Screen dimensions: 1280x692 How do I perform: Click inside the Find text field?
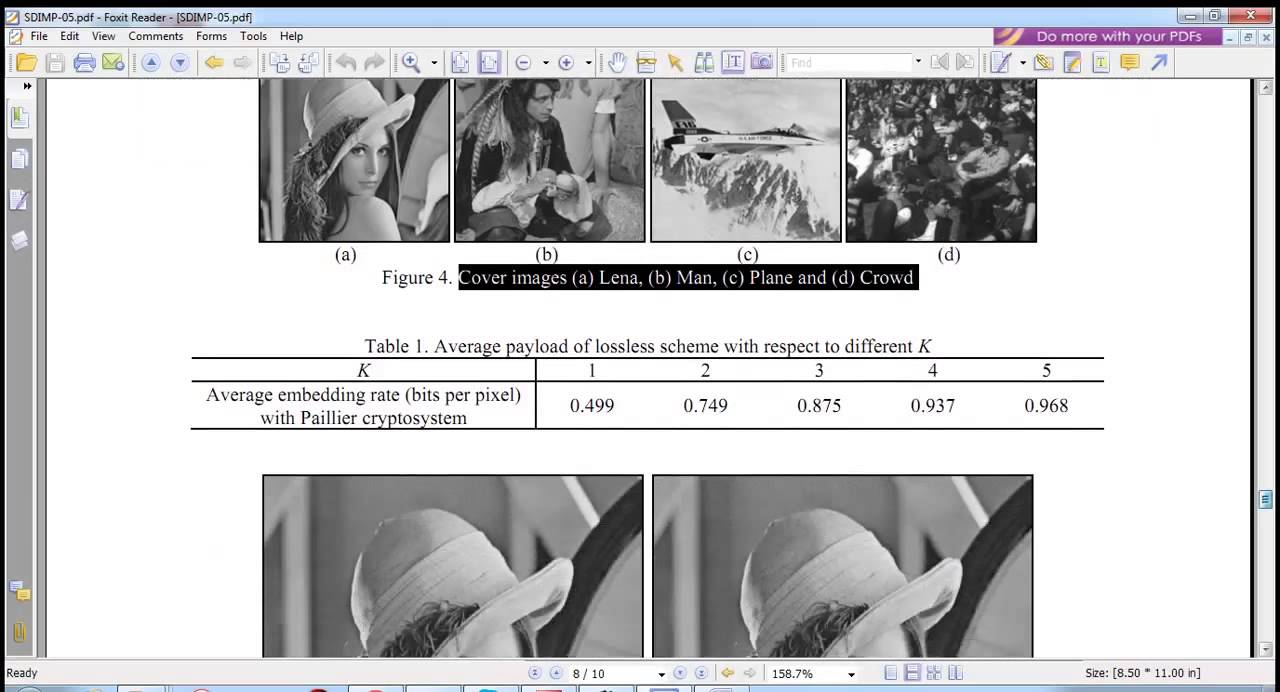coord(848,63)
